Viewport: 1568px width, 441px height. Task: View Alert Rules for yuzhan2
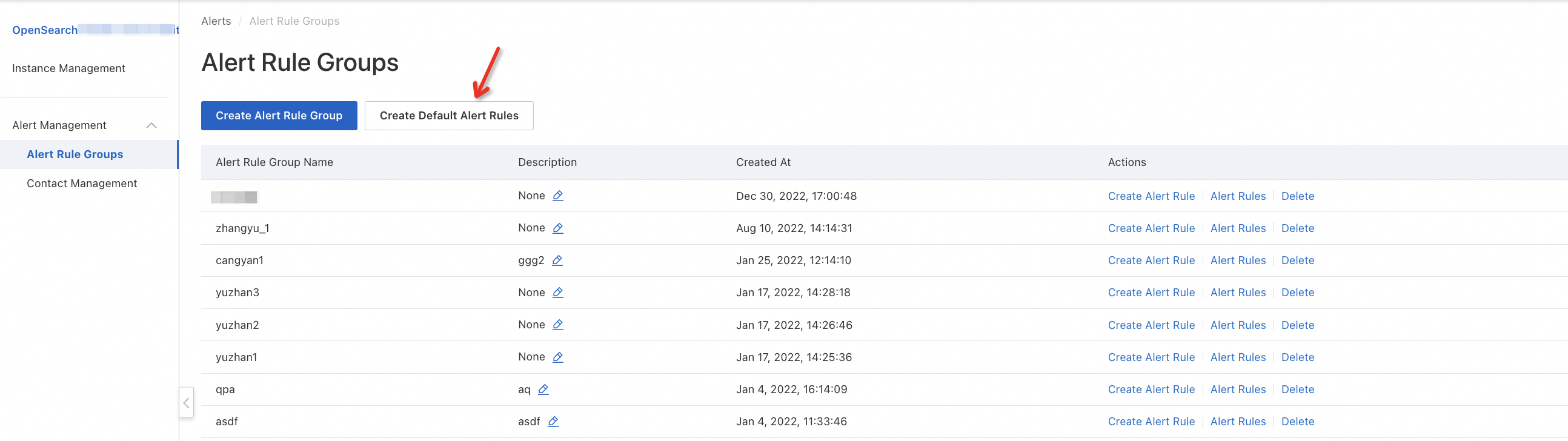tap(1237, 325)
